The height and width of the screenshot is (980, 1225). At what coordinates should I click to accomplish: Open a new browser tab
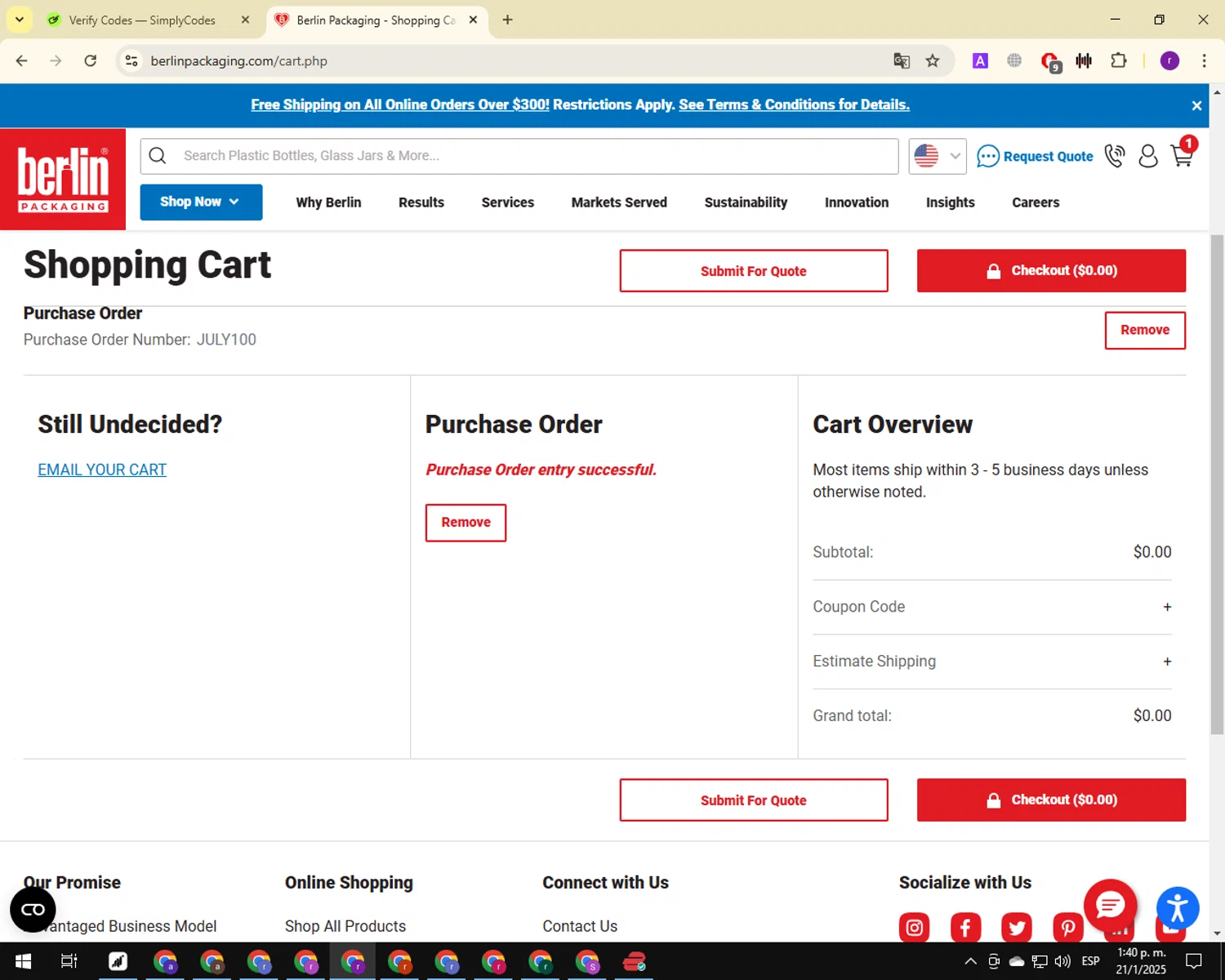click(507, 20)
